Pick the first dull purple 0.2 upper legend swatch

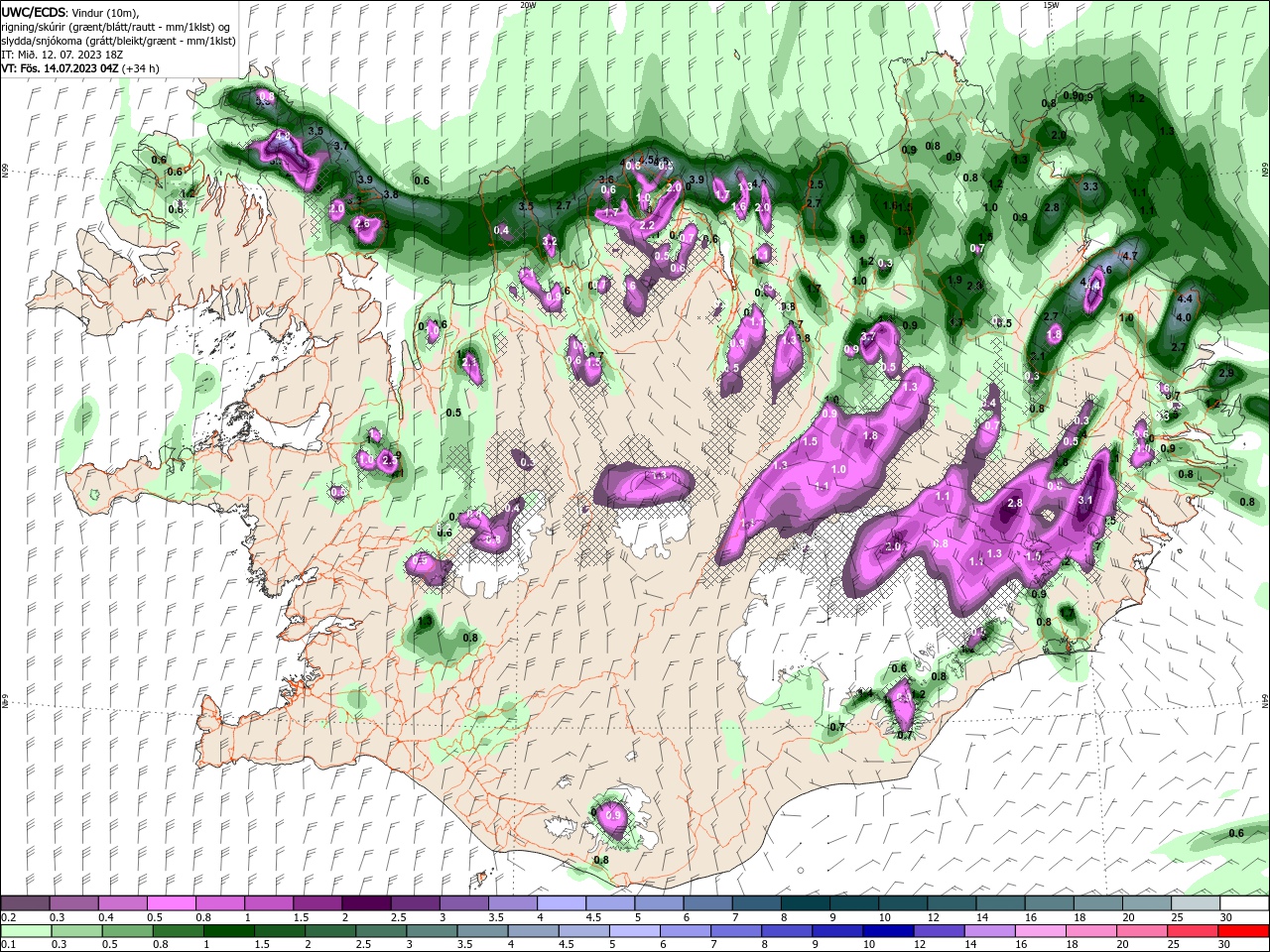[25, 903]
